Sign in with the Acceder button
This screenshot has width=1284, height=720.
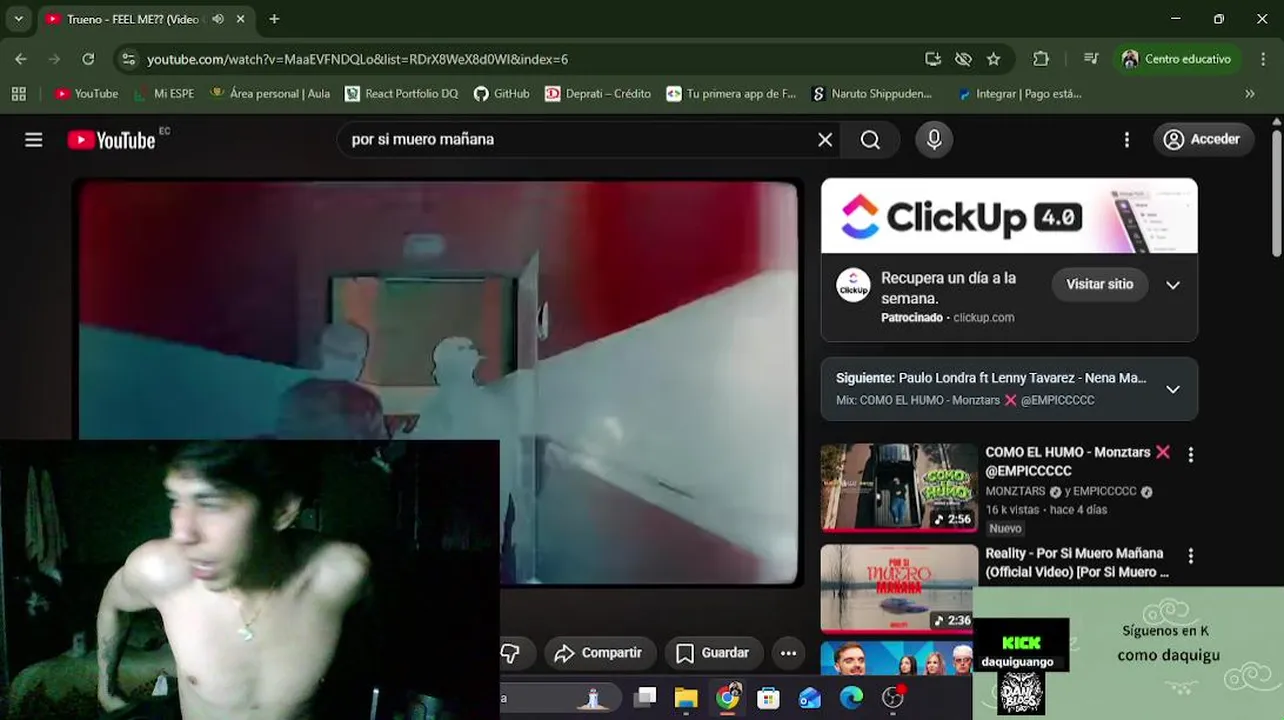[1202, 140]
